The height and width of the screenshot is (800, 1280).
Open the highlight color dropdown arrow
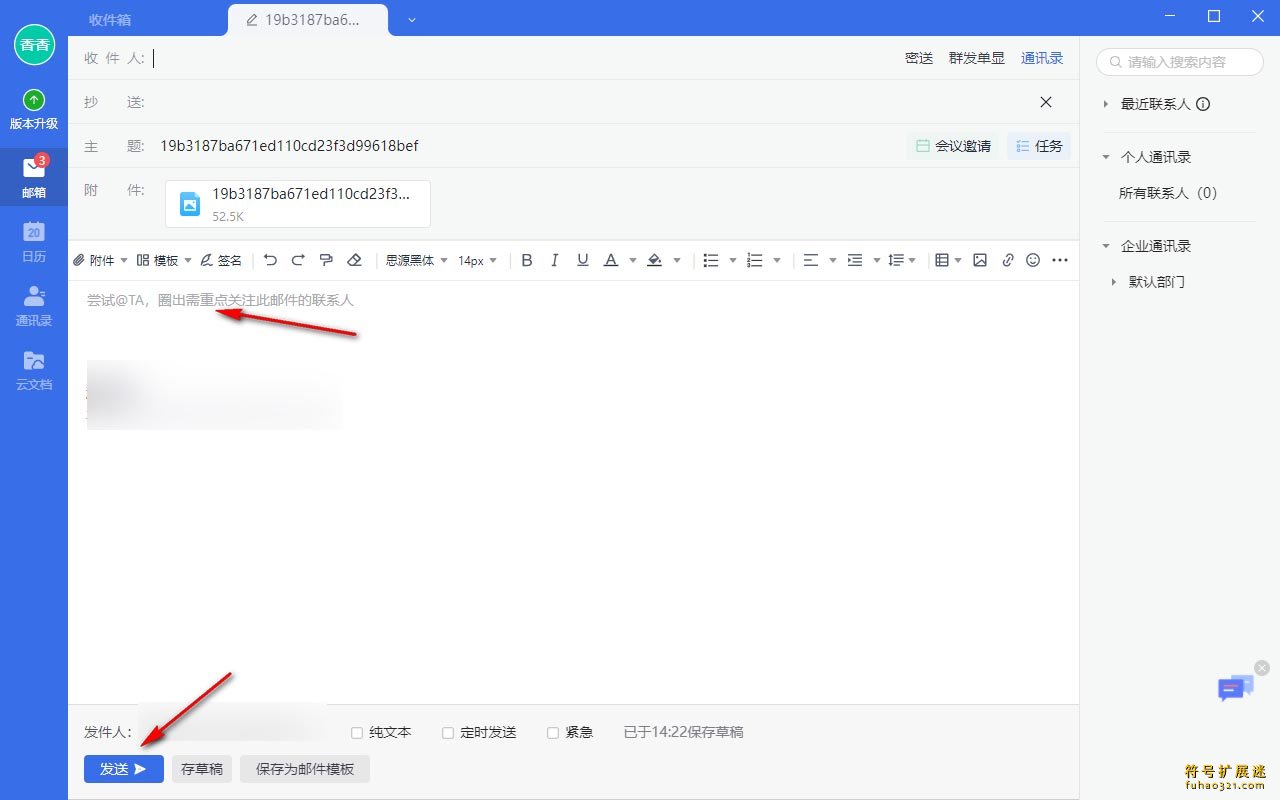click(x=677, y=260)
